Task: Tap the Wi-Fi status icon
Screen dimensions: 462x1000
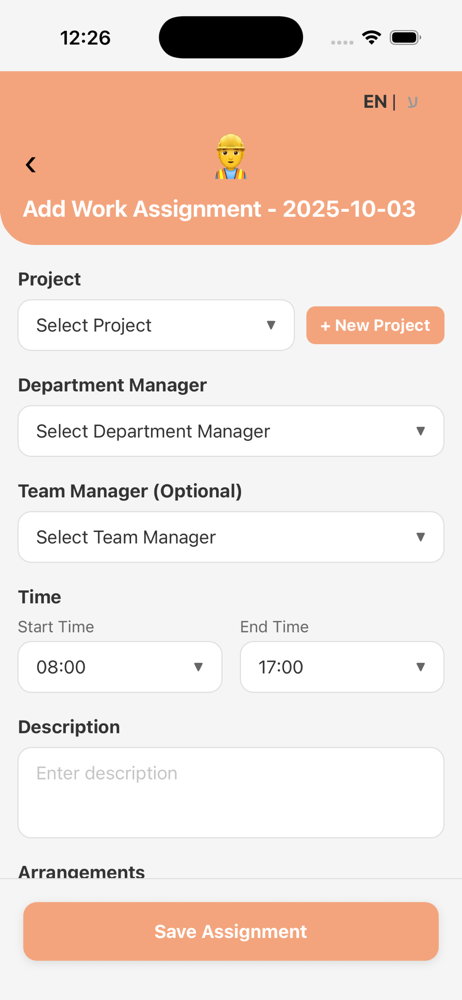Action: (x=371, y=38)
